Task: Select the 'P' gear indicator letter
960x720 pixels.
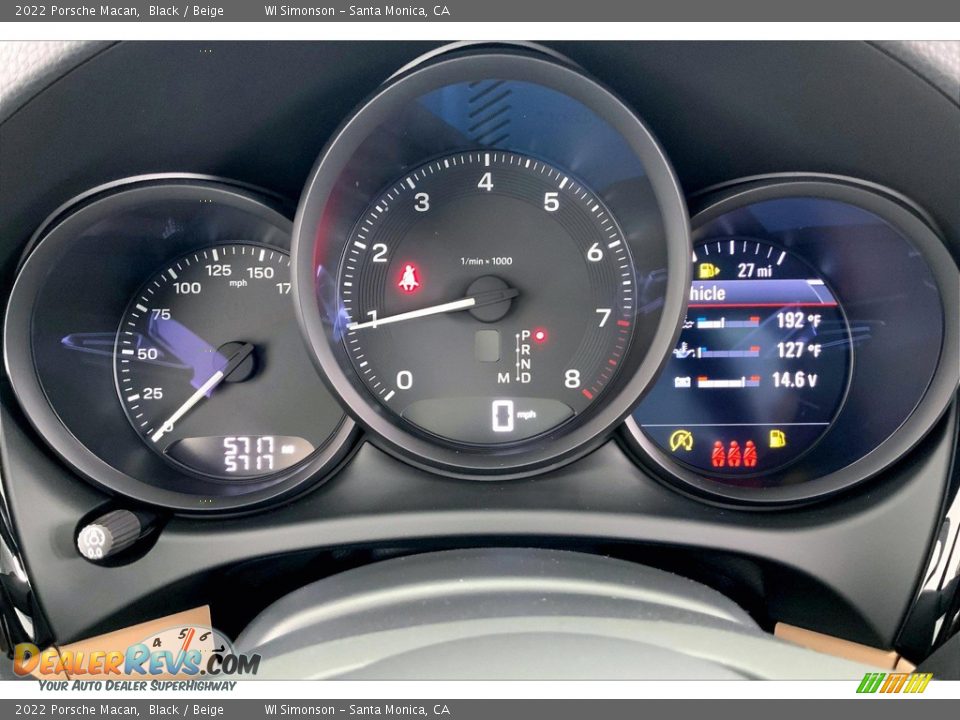Action: 525,336
